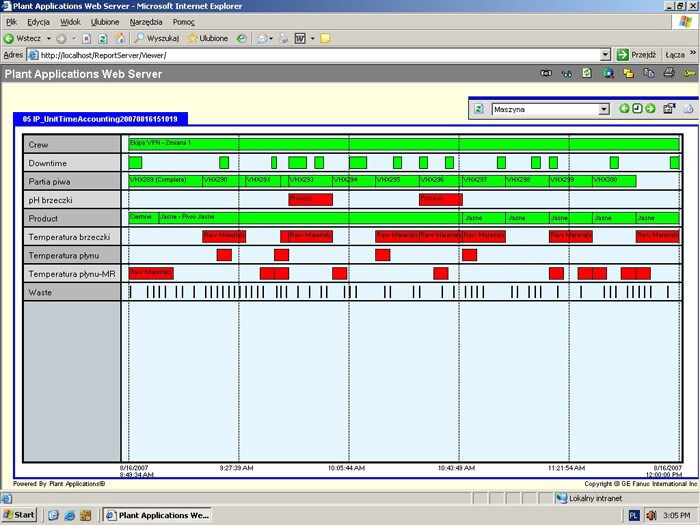Click the copy documents icon in header

649,73
